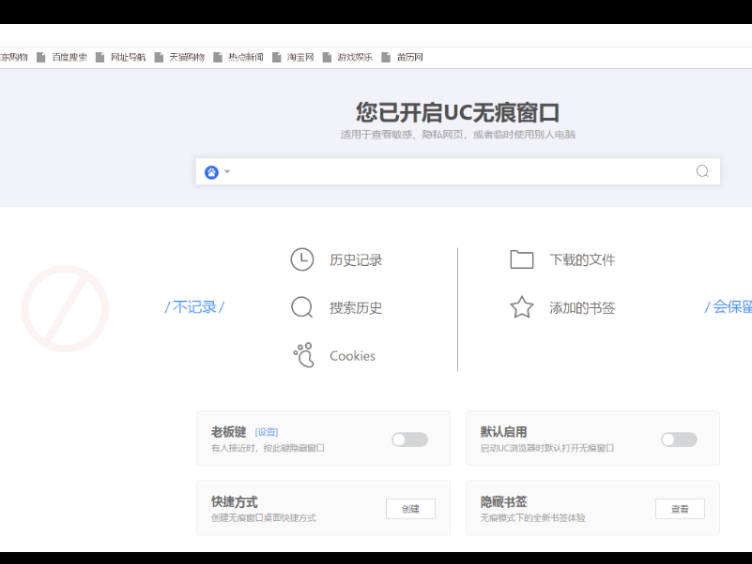Click the 创建 shortcut button
Screen dimensions: 752x564
411,509
